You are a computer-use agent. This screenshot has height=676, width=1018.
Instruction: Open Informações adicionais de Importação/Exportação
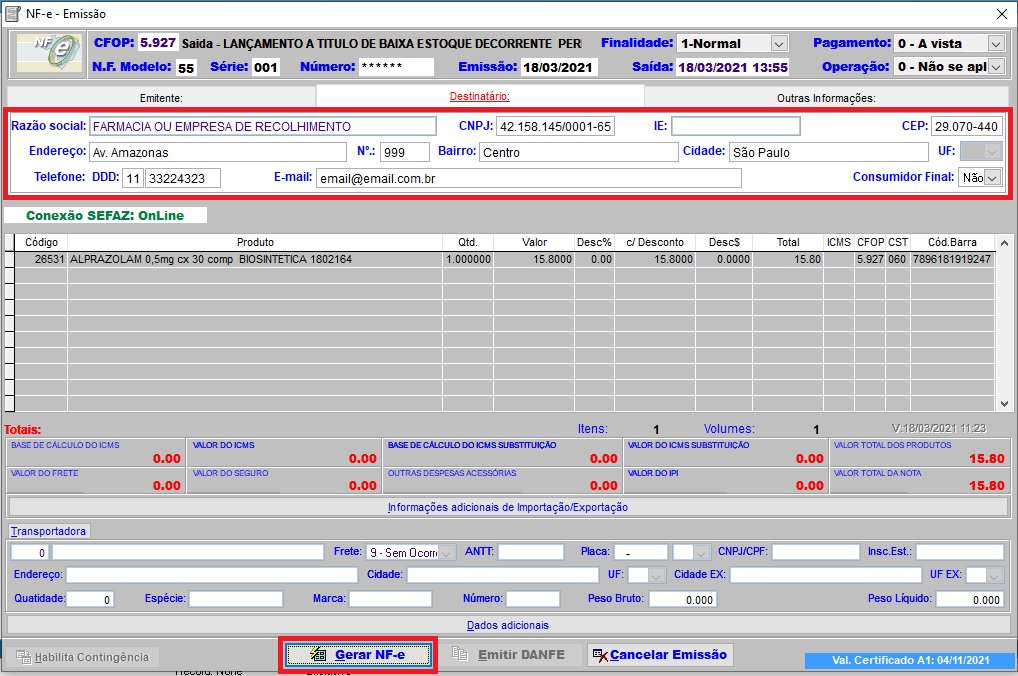(x=508, y=507)
